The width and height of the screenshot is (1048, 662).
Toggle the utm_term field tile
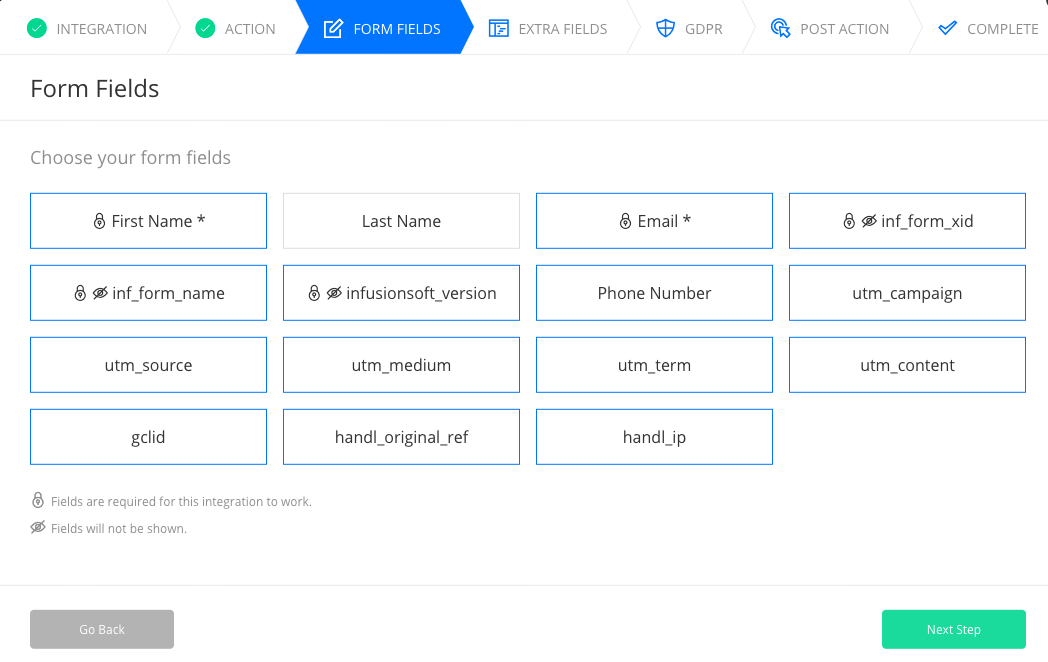[654, 365]
